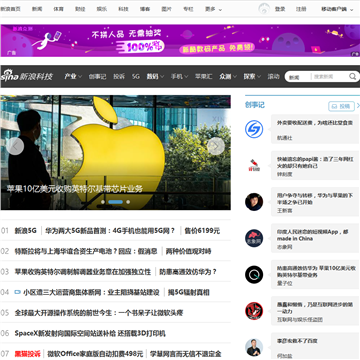Click the search magnifier icon
Image resolution: width=360 pixels, height=360 pixels.
352,77
